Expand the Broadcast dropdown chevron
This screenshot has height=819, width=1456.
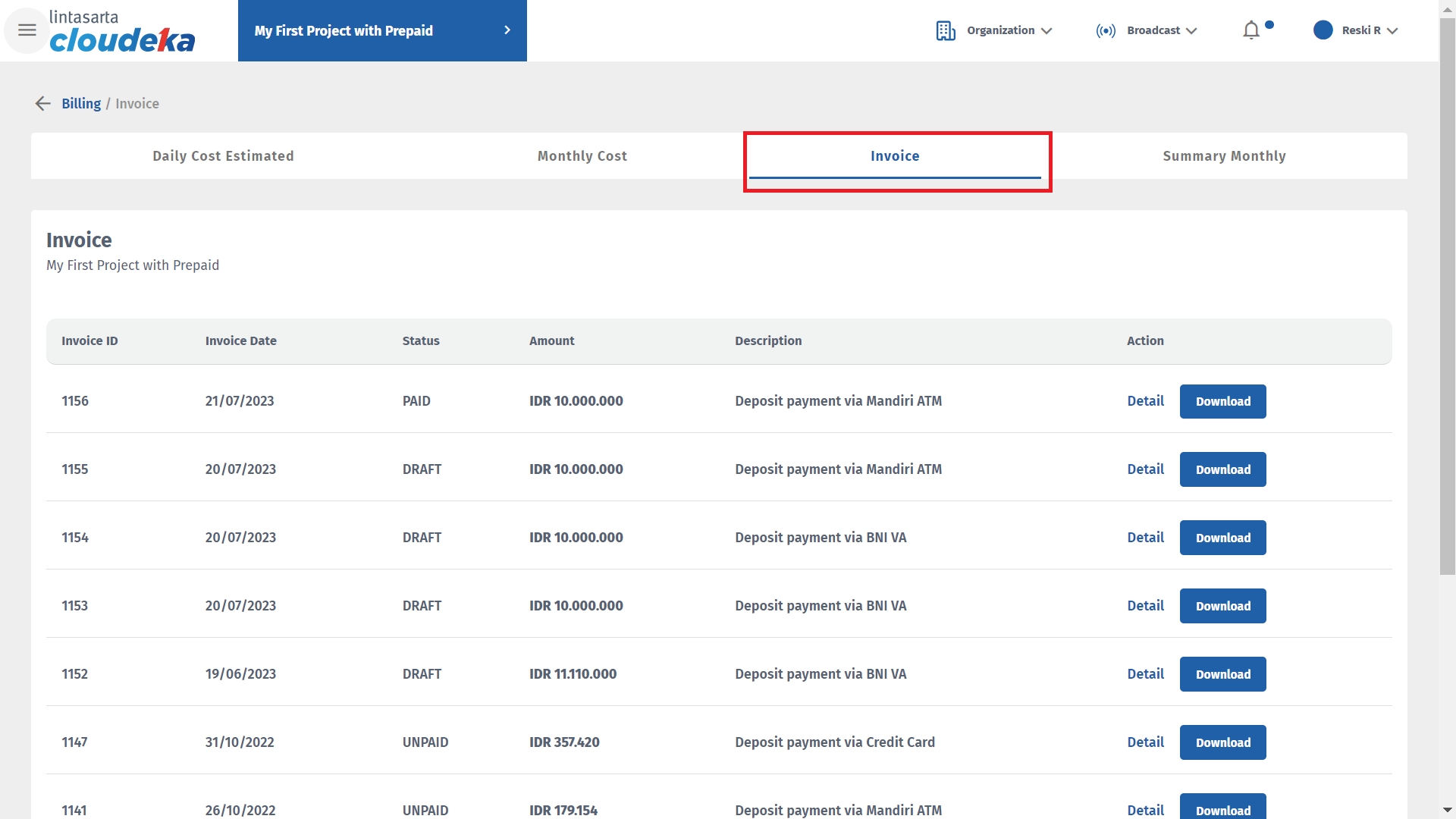[1191, 31]
